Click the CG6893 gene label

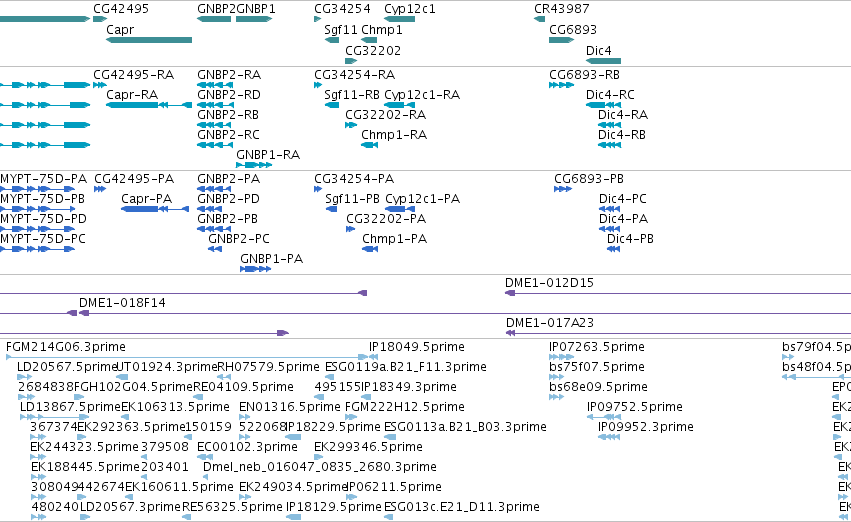pyautogui.click(x=573, y=29)
